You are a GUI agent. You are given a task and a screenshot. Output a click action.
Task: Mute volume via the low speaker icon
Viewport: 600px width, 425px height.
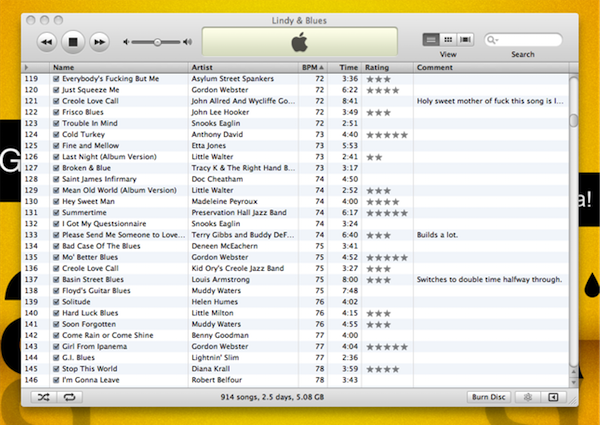coord(126,42)
